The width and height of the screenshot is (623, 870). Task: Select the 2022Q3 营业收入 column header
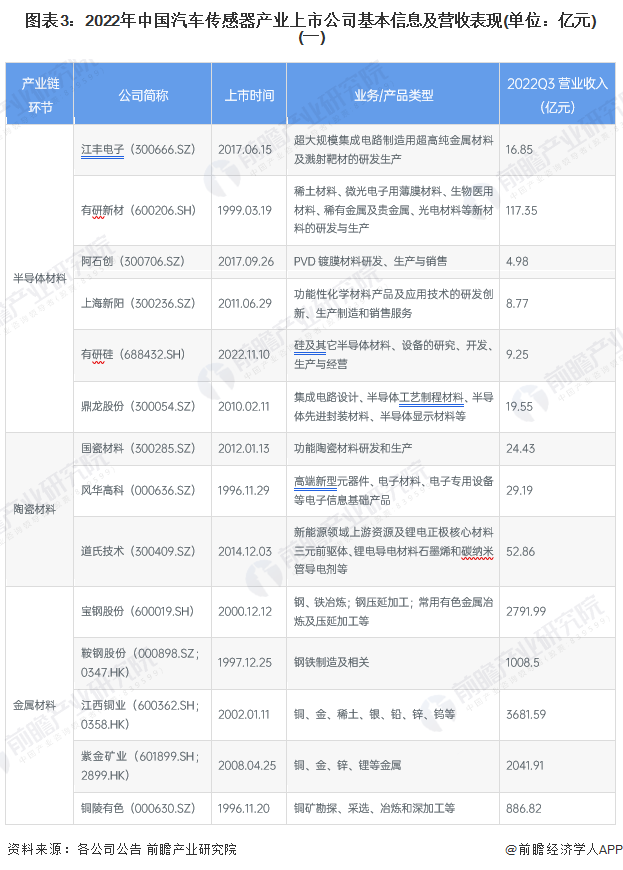coord(558,95)
